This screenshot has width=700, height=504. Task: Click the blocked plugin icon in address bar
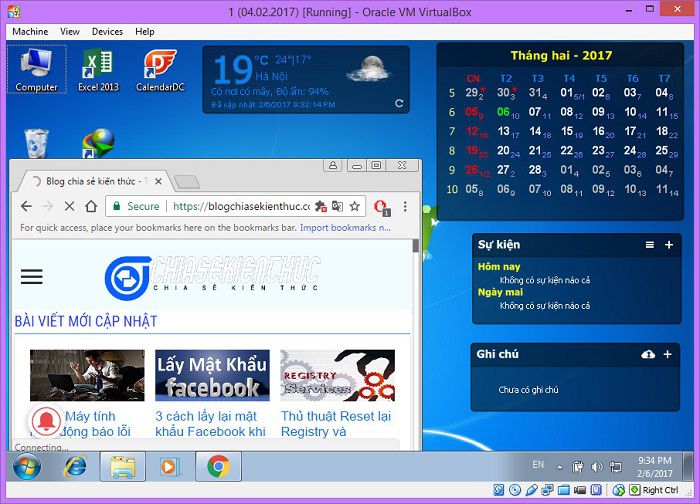pos(321,206)
